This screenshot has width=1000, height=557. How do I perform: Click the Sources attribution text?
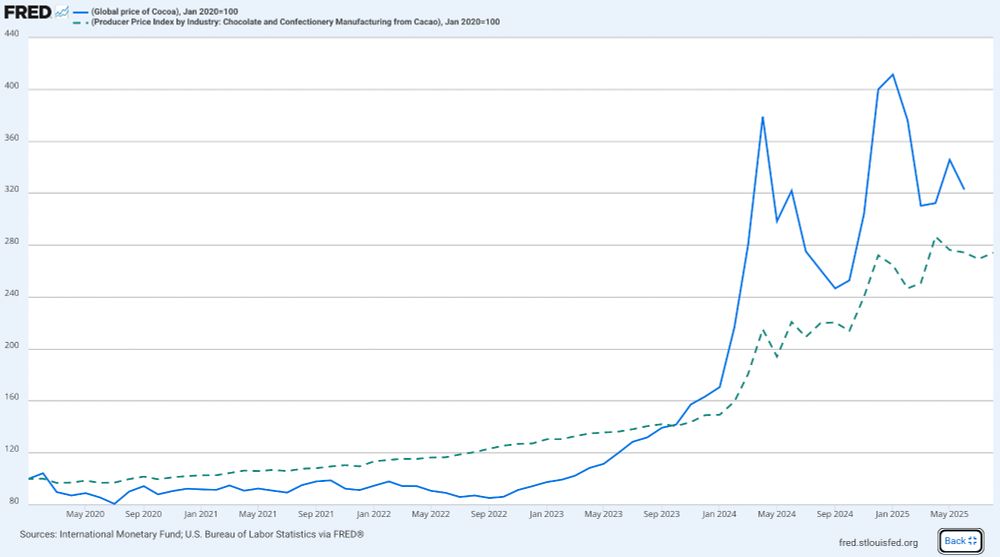click(191, 534)
